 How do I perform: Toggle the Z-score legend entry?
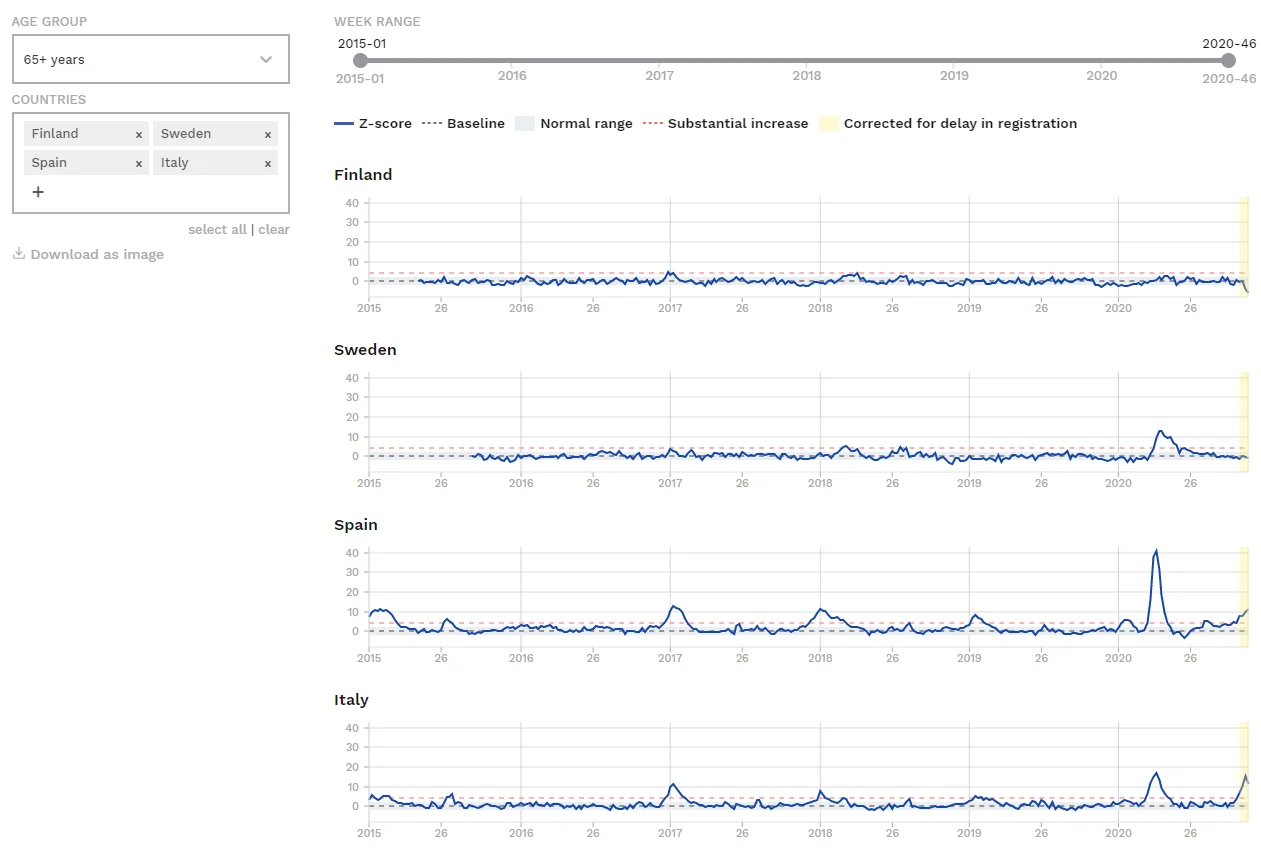click(373, 124)
